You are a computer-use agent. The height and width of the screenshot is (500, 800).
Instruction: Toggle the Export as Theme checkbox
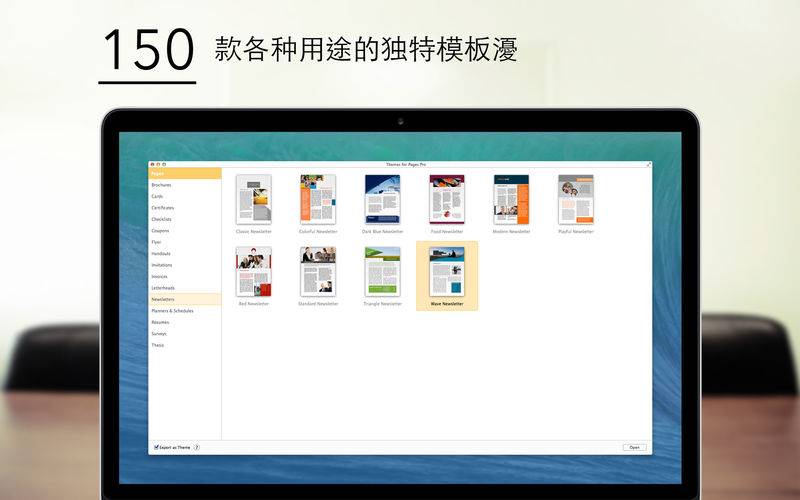156,447
